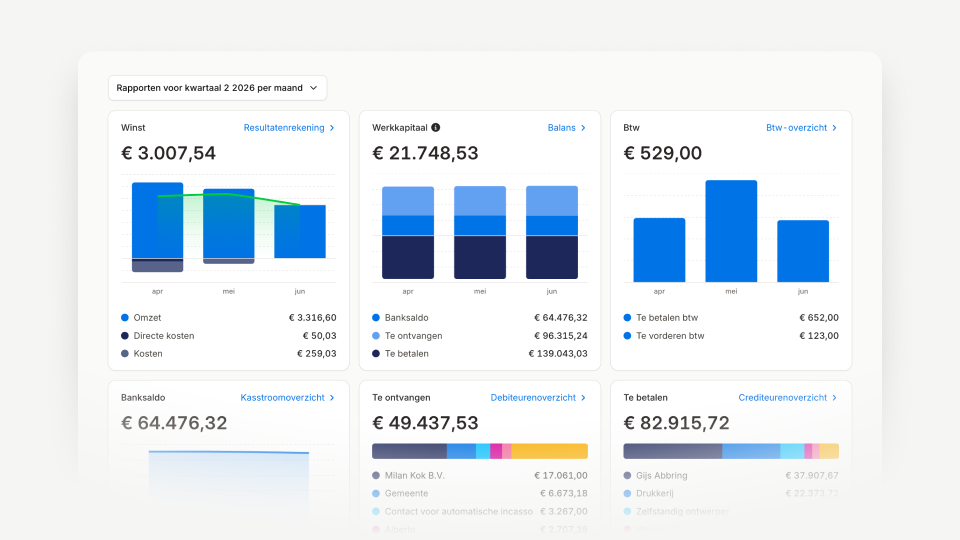Click the Te ontvangen amount € 49.437,53
Screen dimensions: 960x540
point(426,423)
